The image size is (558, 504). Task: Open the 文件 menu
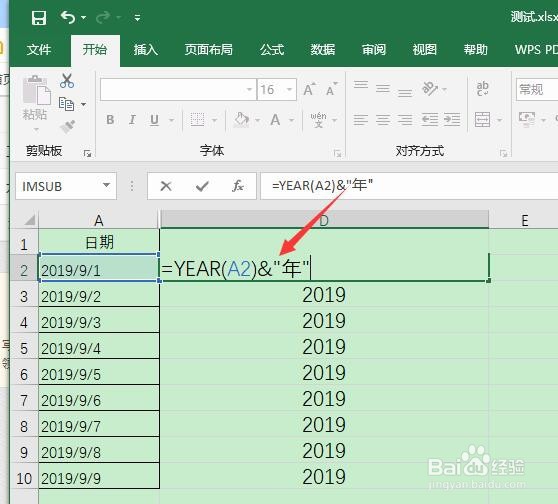pos(38,49)
